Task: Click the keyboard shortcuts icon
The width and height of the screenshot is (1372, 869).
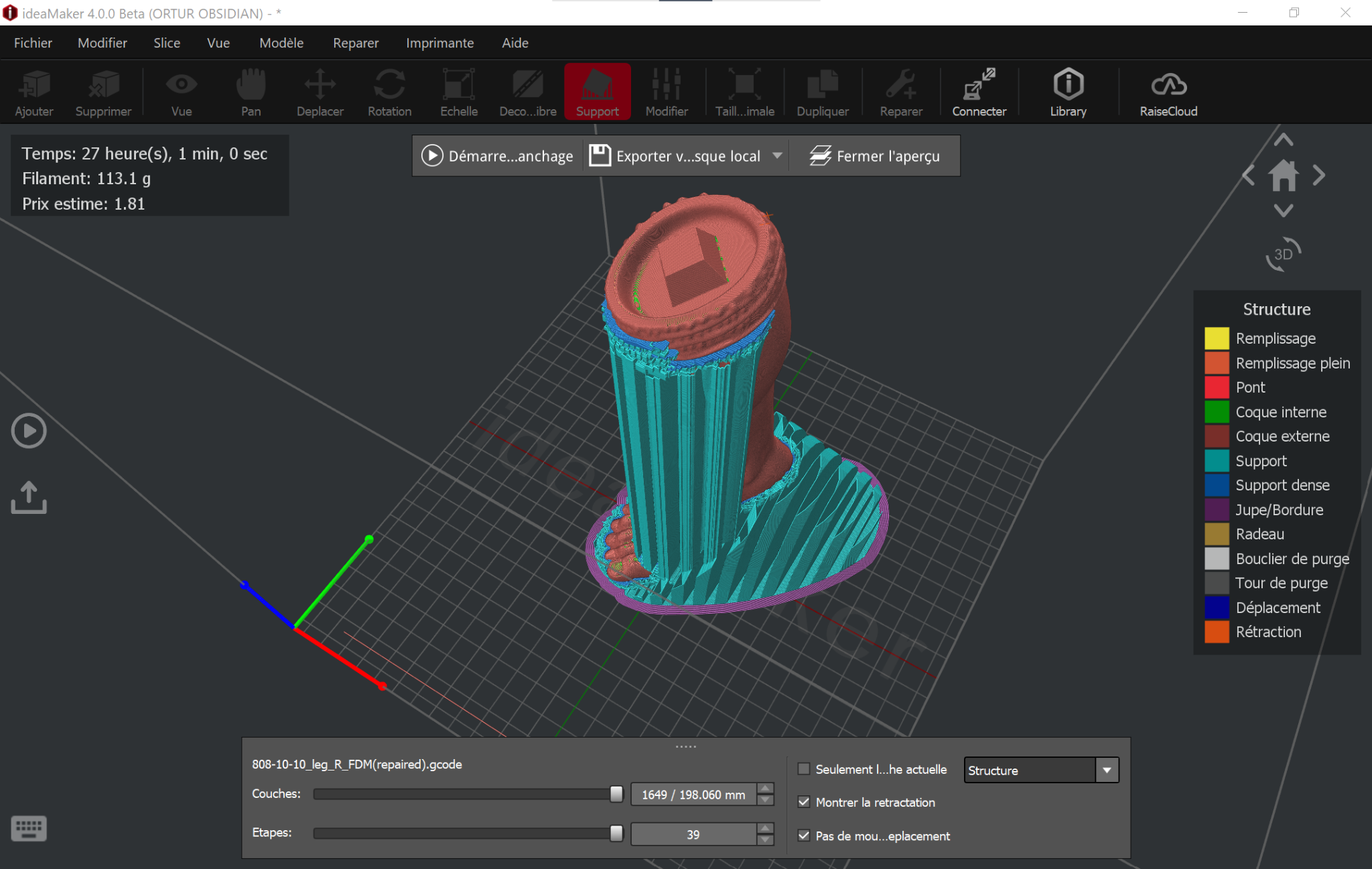Action: pos(29,829)
